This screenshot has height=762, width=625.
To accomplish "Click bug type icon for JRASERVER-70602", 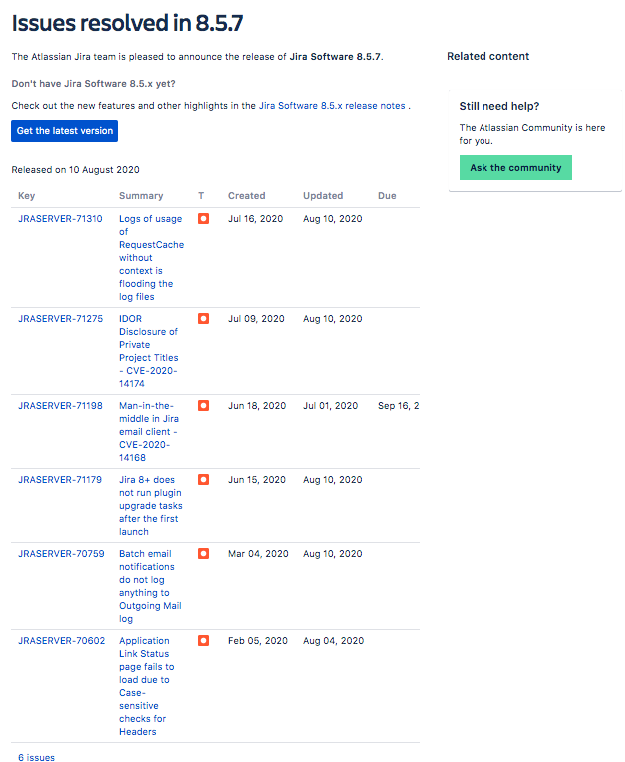I will tap(203, 641).
